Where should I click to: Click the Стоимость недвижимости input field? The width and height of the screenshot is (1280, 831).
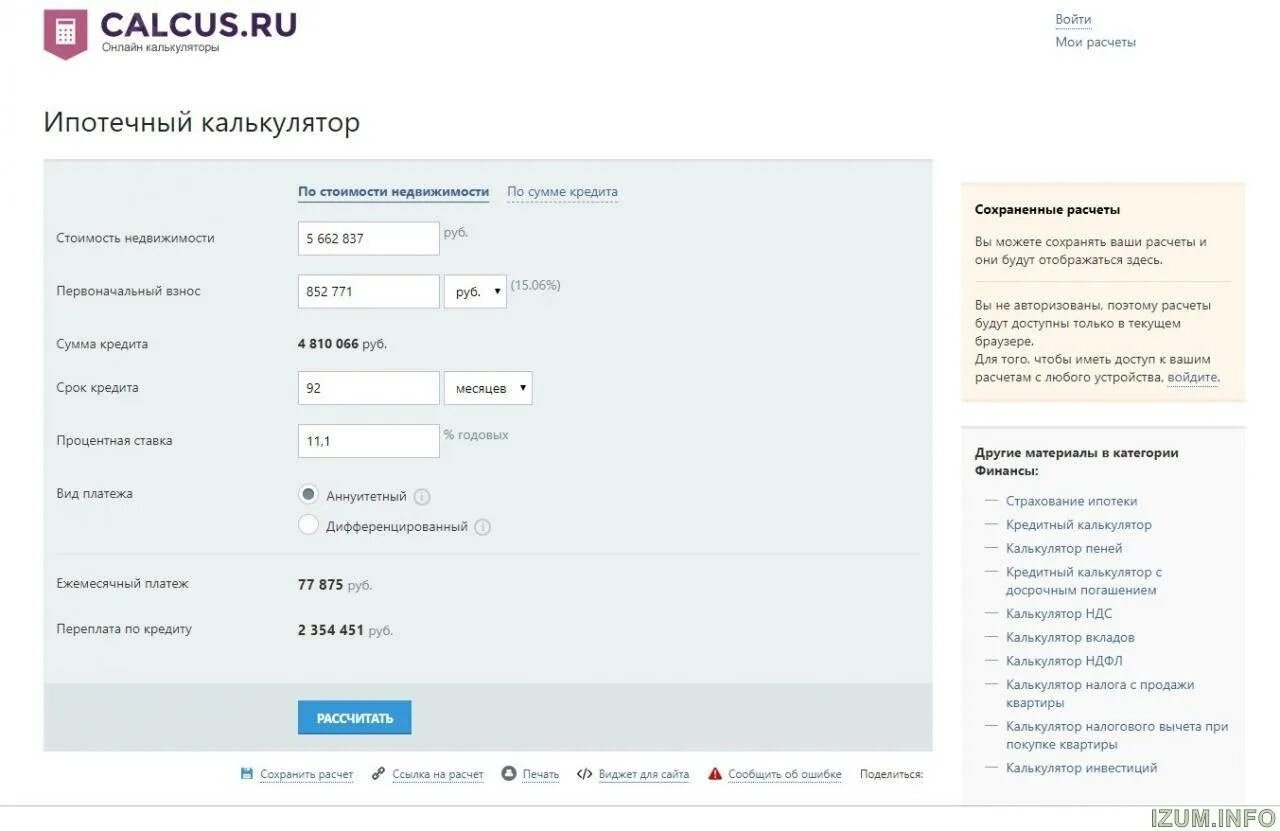369,239
